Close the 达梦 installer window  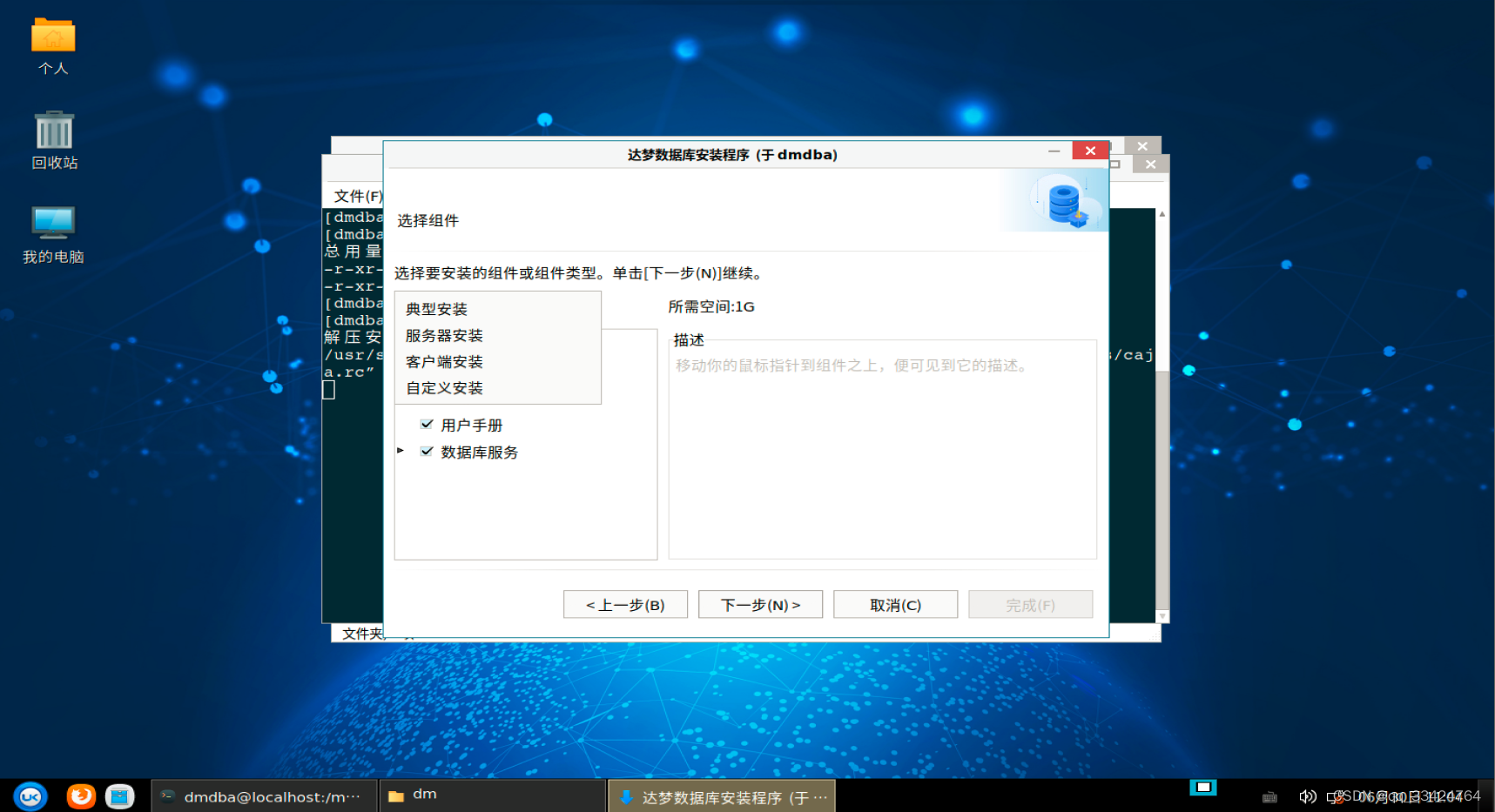1090,151
